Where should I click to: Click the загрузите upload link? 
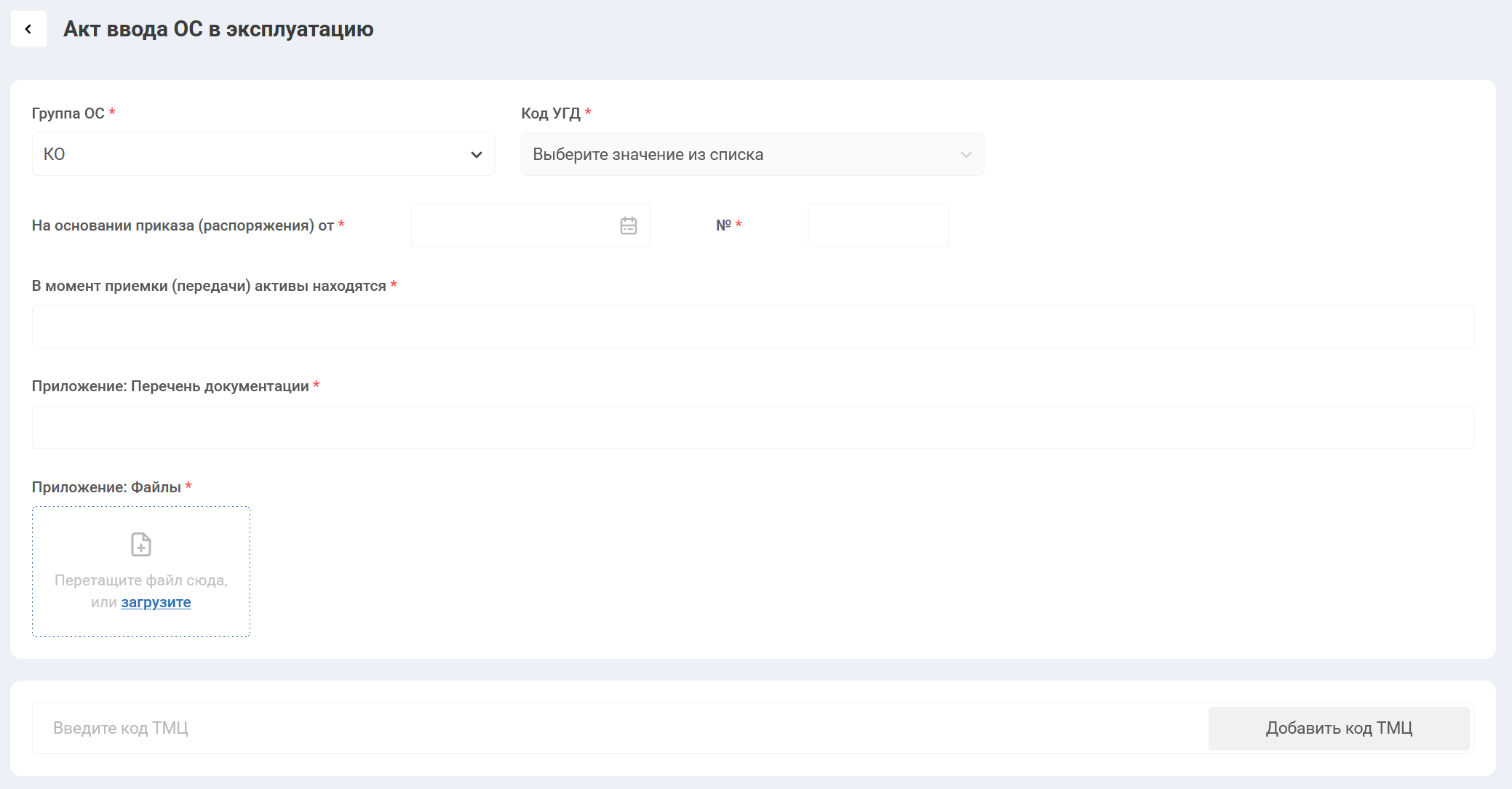point(156,602)
